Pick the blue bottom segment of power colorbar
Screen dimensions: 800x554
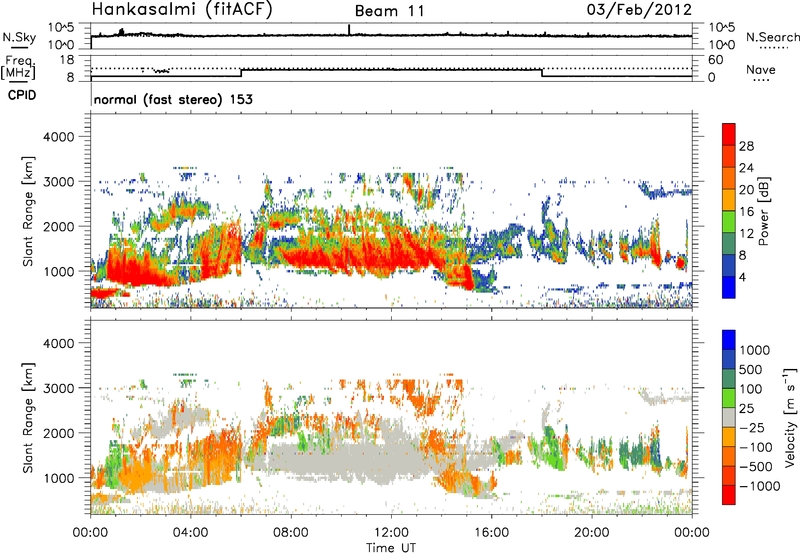pyautogui.click(x=729, y=287)
